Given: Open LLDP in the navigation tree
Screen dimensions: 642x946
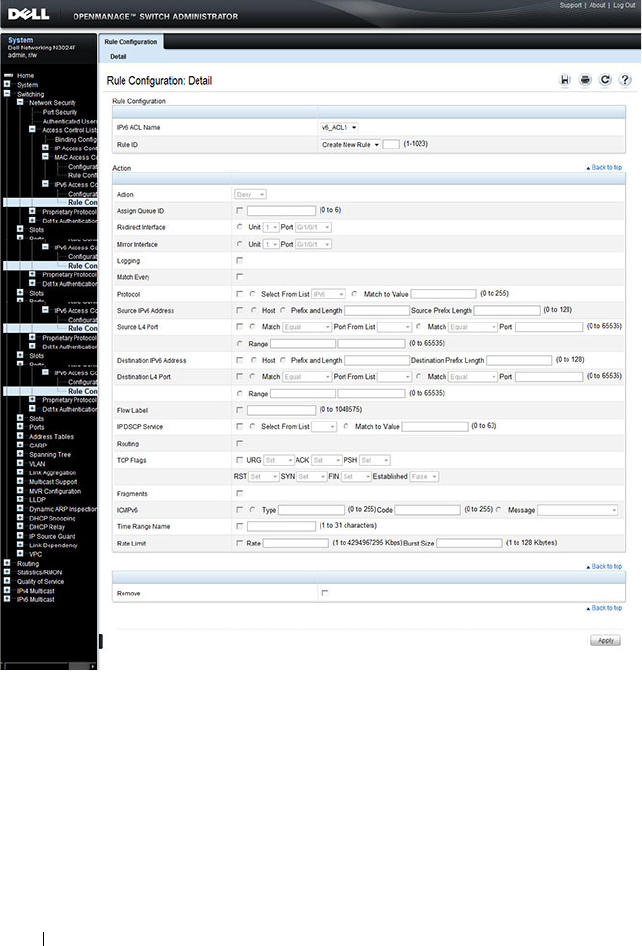Looking at the screenshot, I should [37, 500].
